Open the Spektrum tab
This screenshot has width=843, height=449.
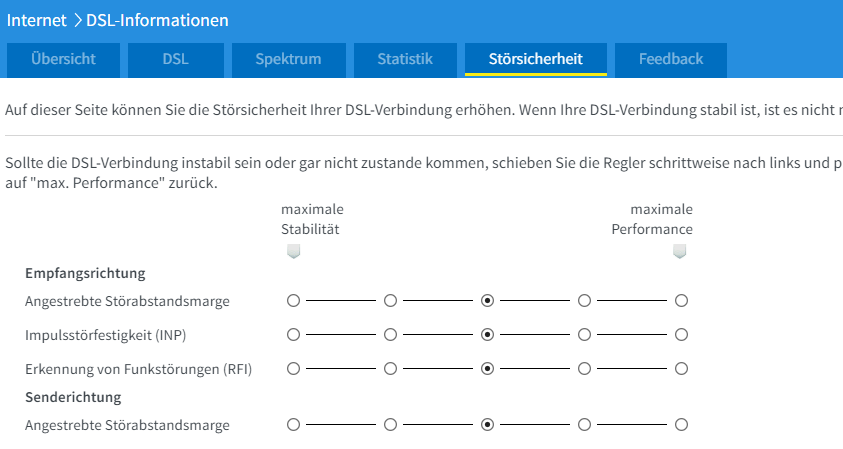click(x=289, y=60)
